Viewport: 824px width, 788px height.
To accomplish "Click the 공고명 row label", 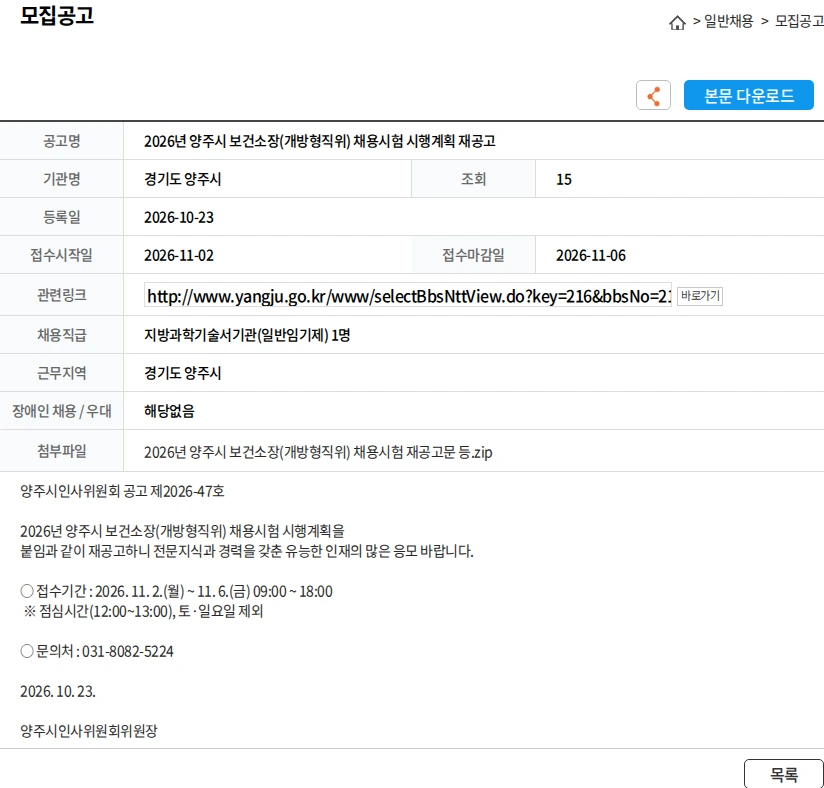I will (x=61, y=141).
